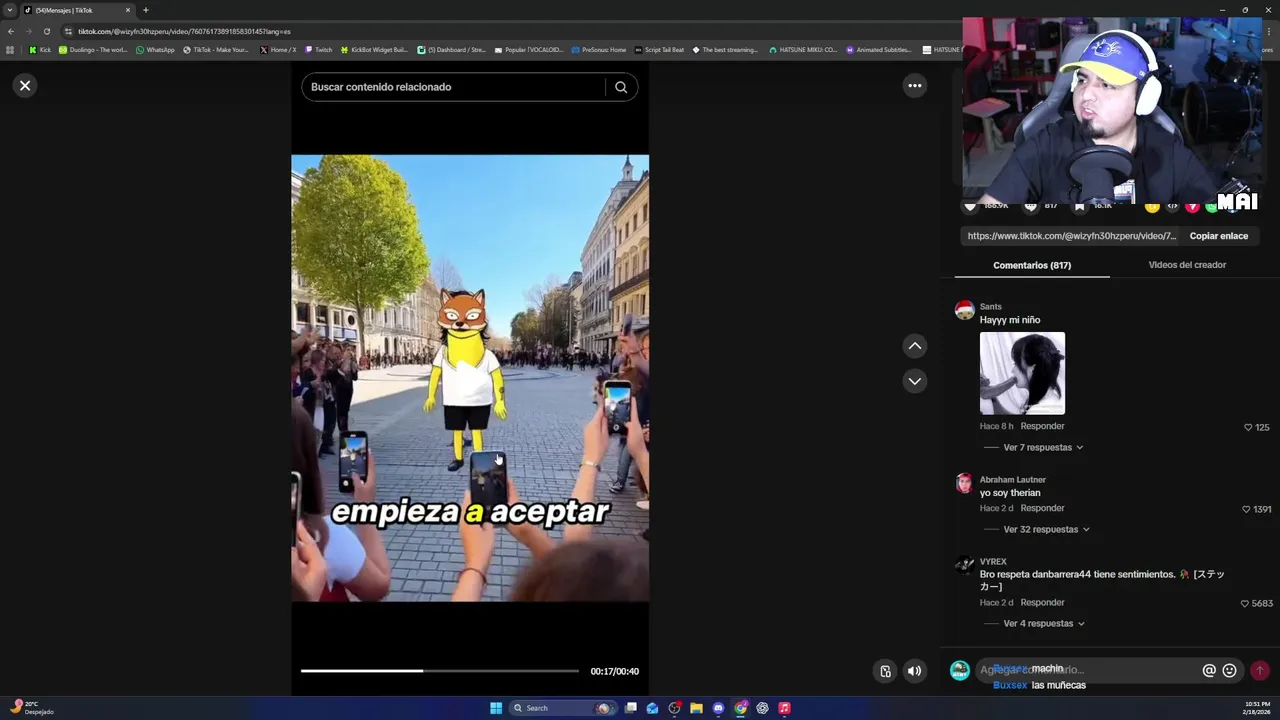The width and height of the screenshot is (1280, 720).
Task: Open the Home / X bookmark
Action: point(278,49)
